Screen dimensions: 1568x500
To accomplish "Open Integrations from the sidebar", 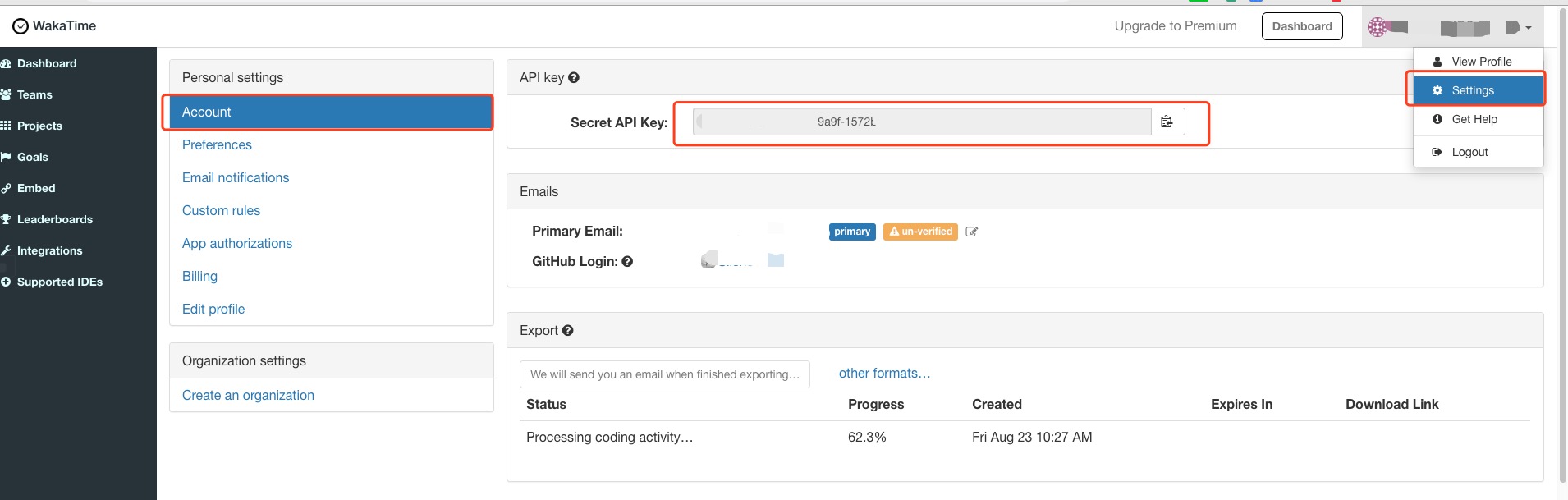I will (49, 250).
